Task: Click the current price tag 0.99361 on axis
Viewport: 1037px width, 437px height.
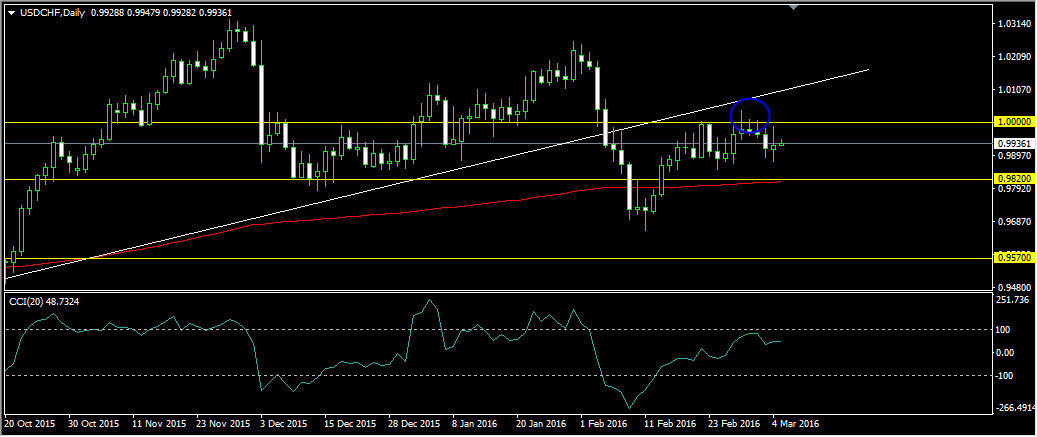Action: (1015, 143)
